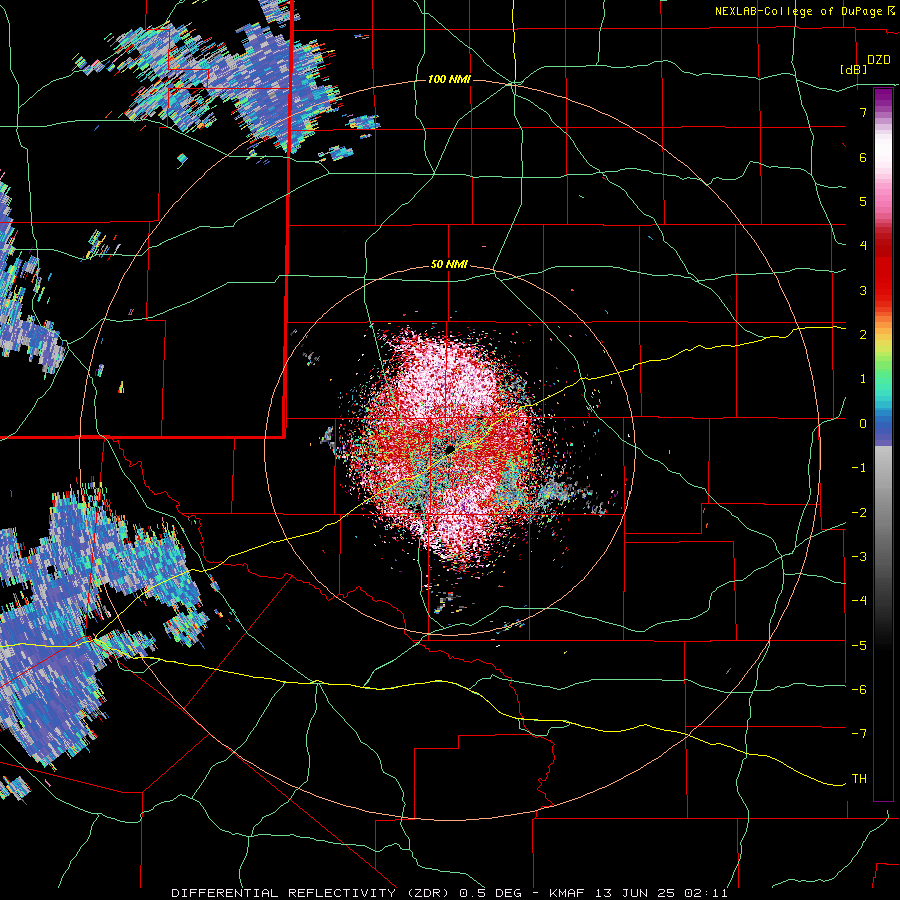This screenshot has width=900, height=900.
Task: Click the 100 NMI range ring label
Action: coord(449,79)
